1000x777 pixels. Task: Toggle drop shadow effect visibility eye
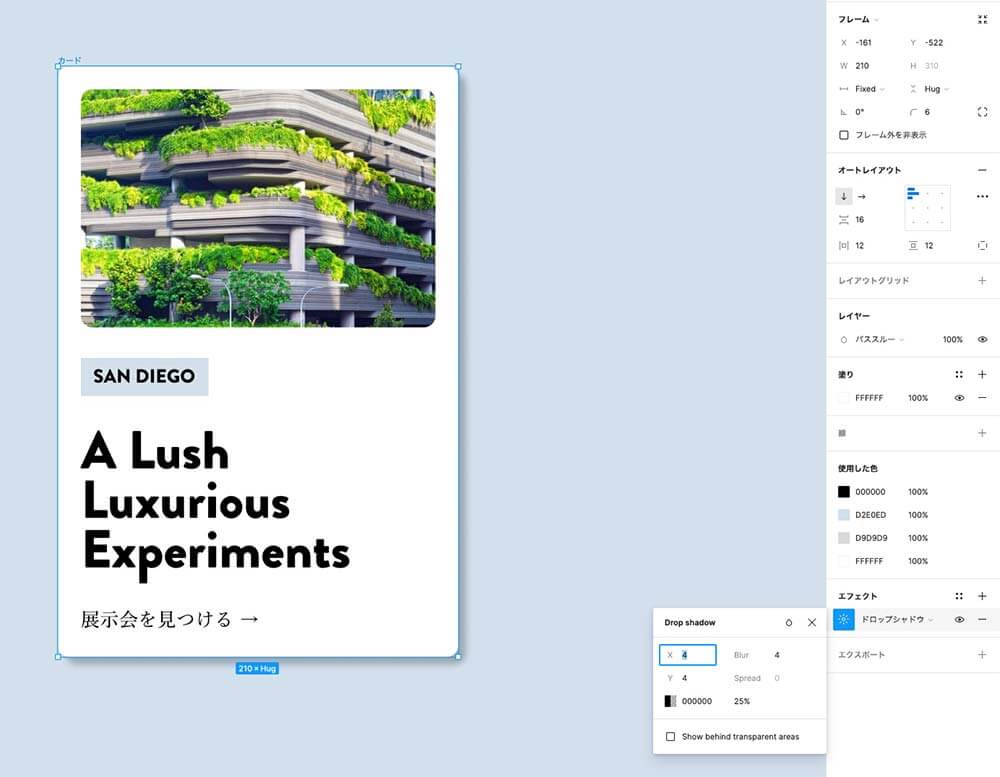point(959,619)
